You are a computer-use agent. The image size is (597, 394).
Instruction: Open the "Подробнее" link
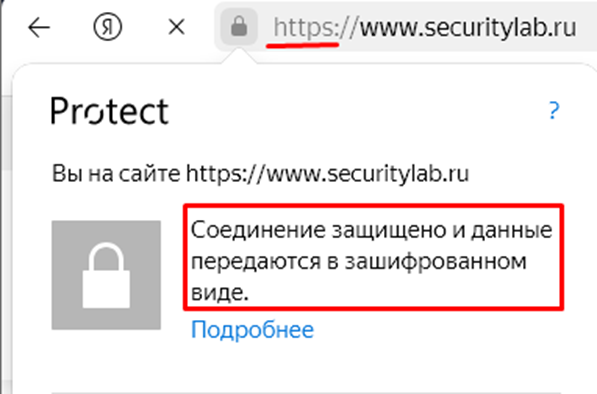point(252,330)
